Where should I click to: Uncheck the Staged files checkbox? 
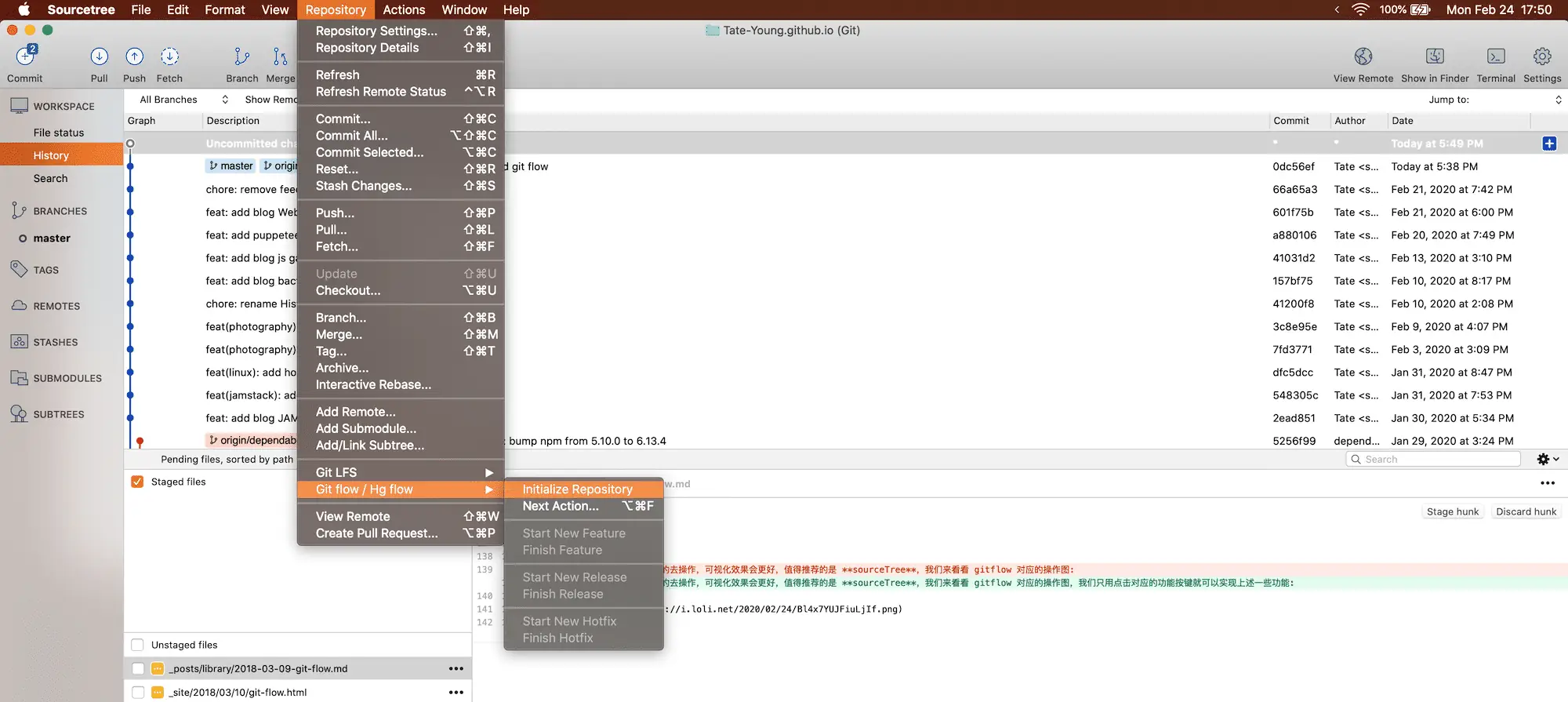point(137,482)
